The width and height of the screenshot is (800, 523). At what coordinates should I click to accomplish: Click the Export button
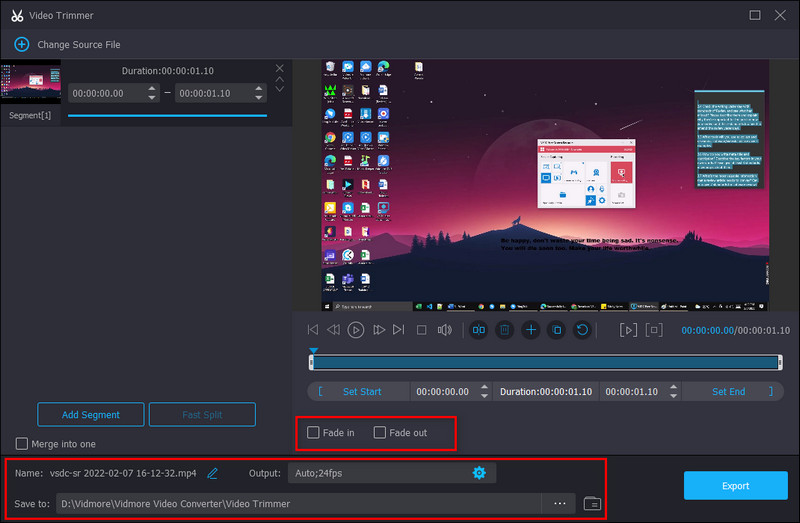[735, 486]
